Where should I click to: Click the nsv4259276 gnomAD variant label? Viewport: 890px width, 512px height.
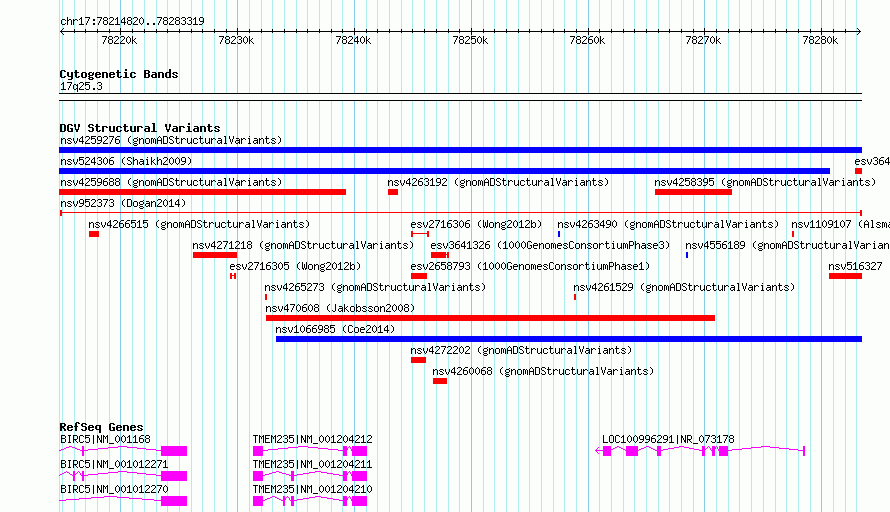[x=171, y=140]
